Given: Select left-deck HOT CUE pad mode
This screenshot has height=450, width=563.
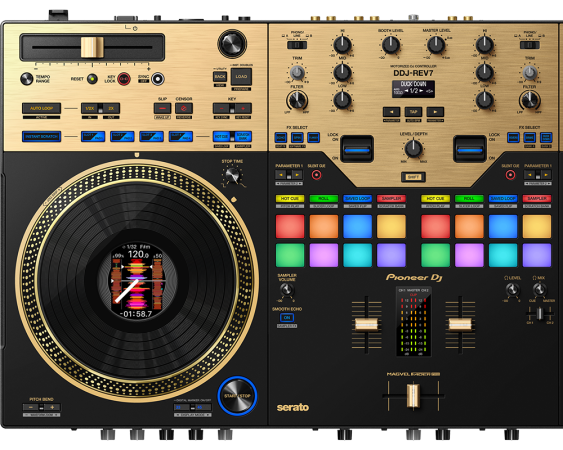Looking at the screenshot, I should coord(290,199).
